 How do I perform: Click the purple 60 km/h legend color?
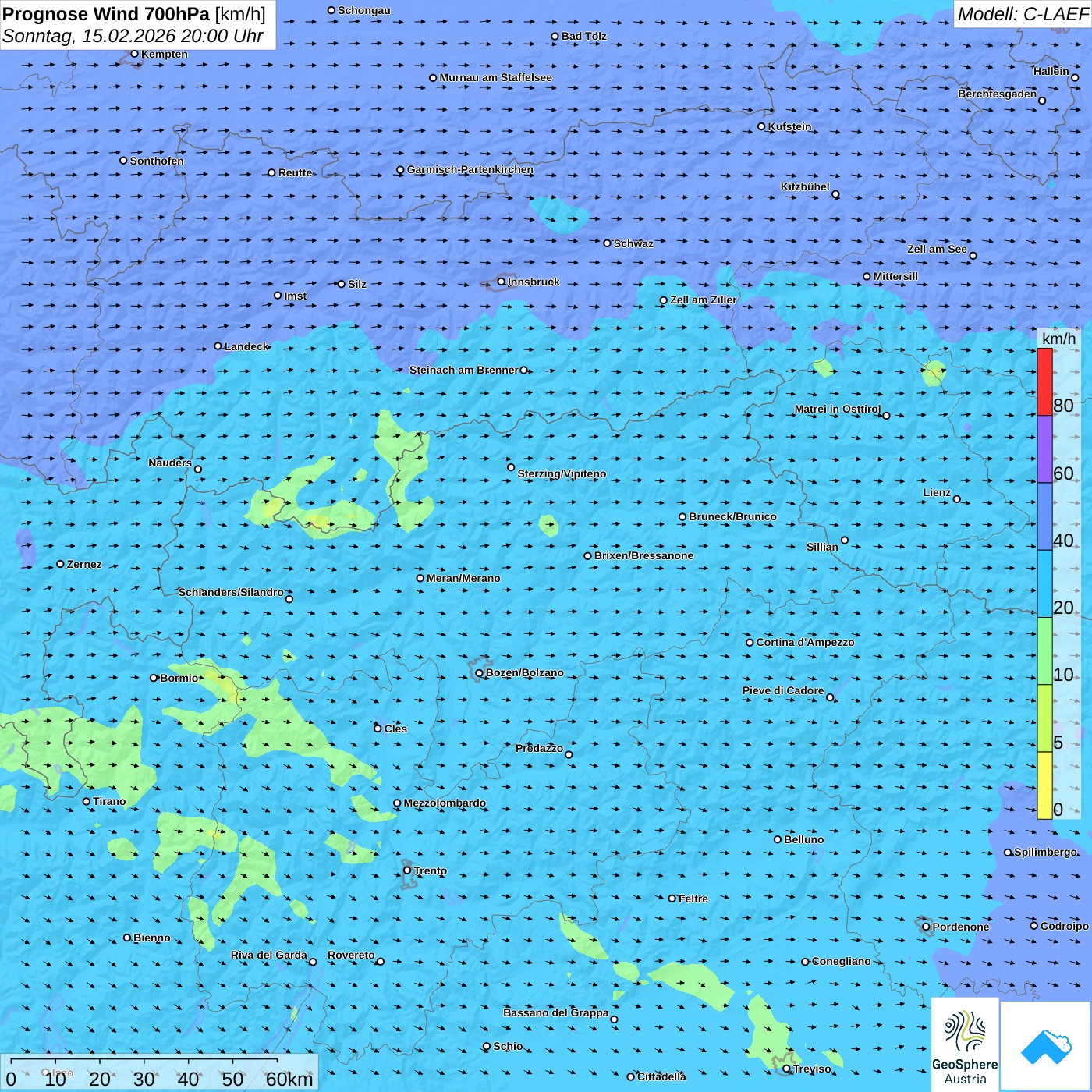(1044, 448)
